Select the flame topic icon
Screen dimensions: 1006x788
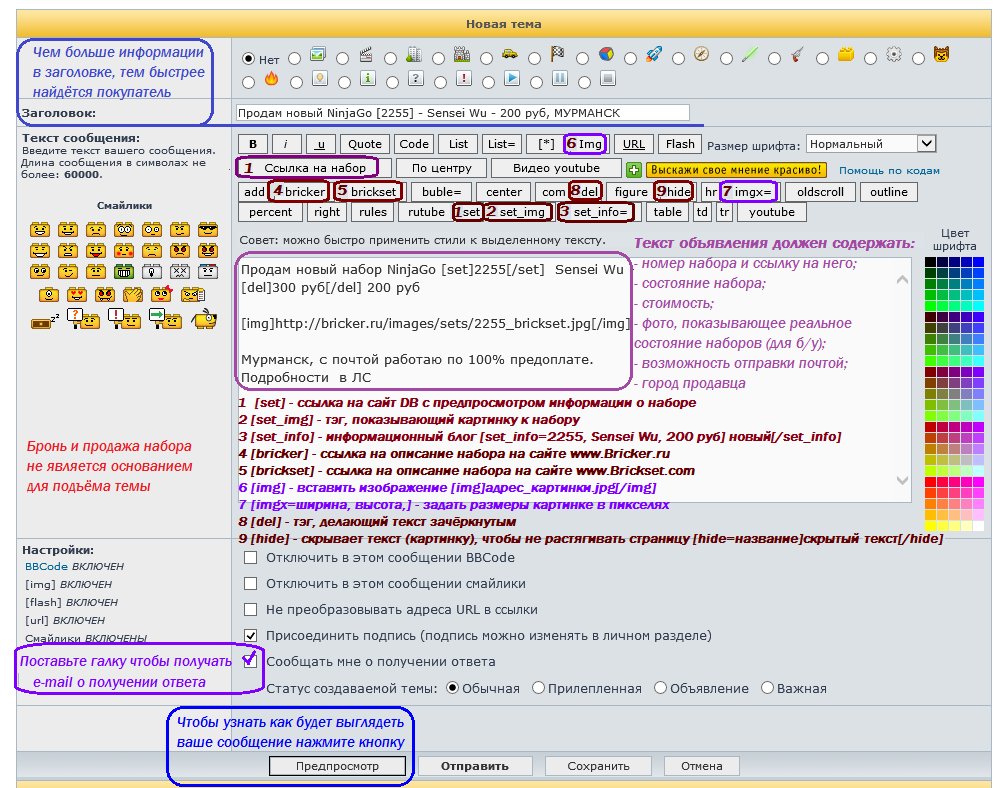(271, 79)
